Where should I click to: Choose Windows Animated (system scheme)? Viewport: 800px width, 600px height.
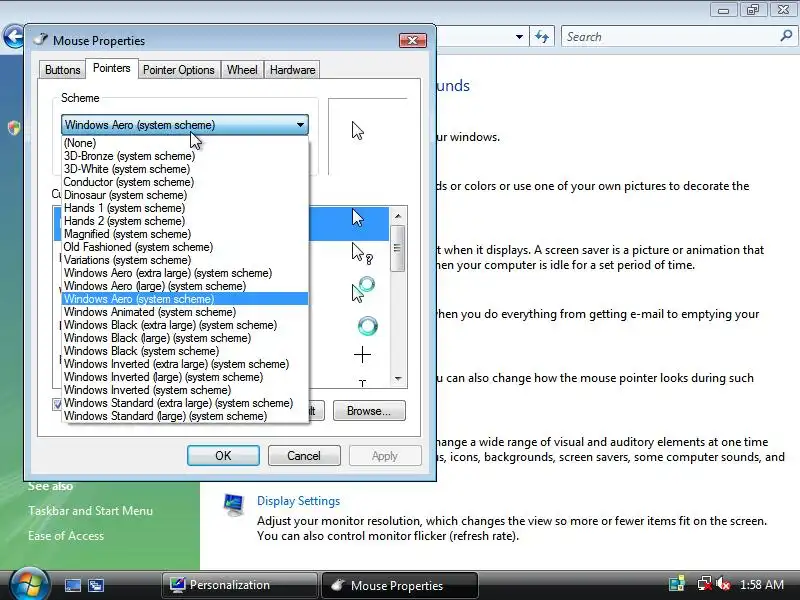coord(185,312)
